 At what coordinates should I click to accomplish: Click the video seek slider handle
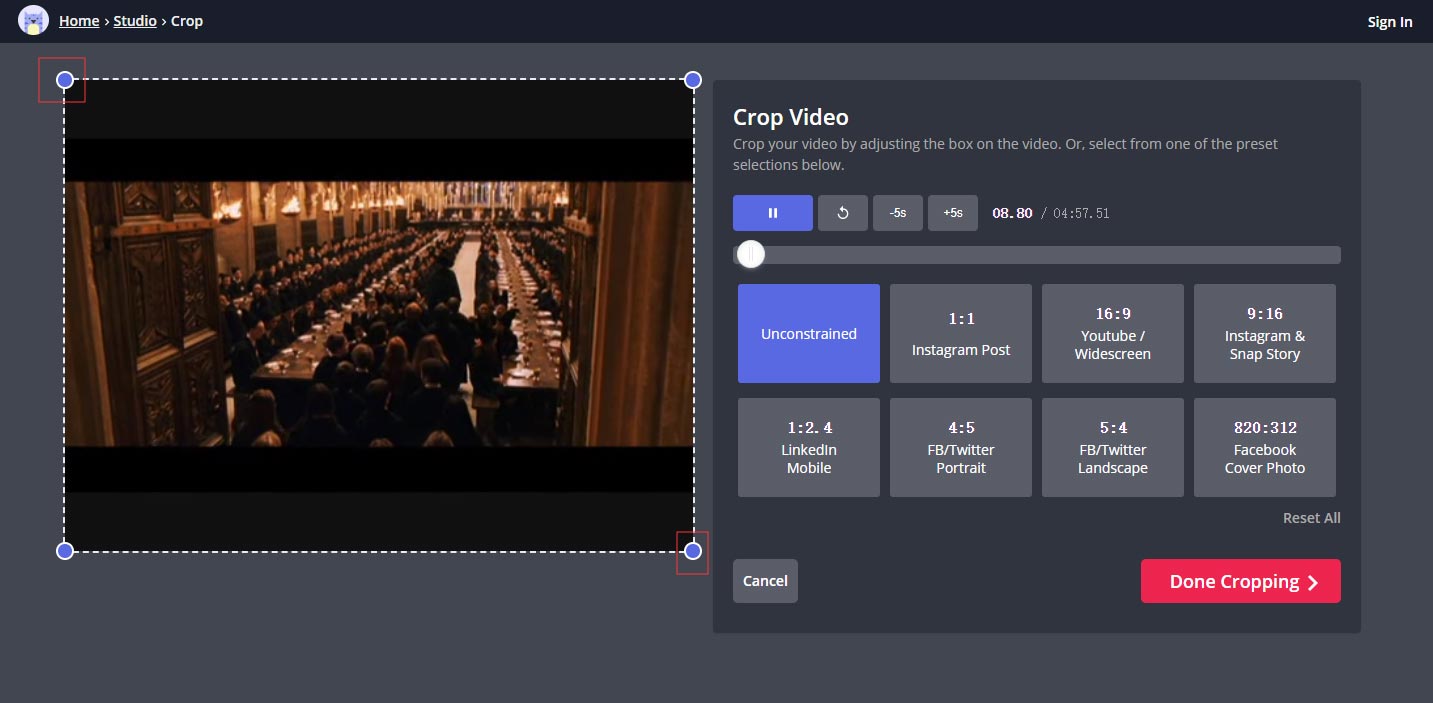tap(750, 254)
